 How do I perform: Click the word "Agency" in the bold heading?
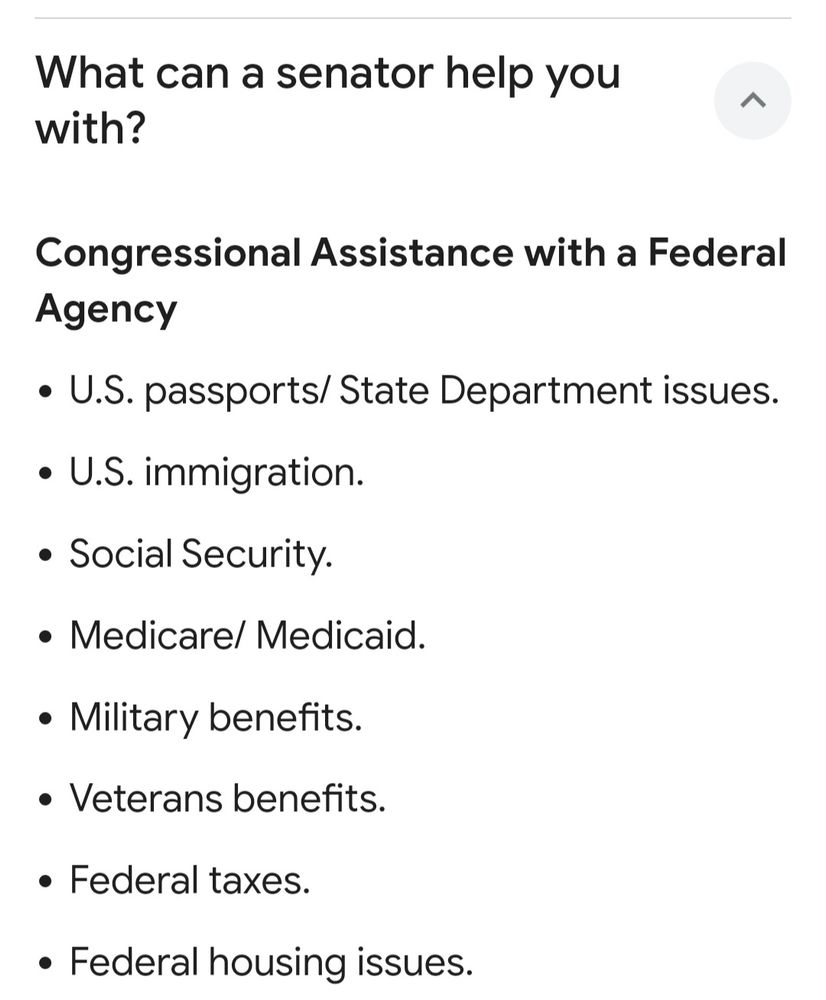(106, 309)
